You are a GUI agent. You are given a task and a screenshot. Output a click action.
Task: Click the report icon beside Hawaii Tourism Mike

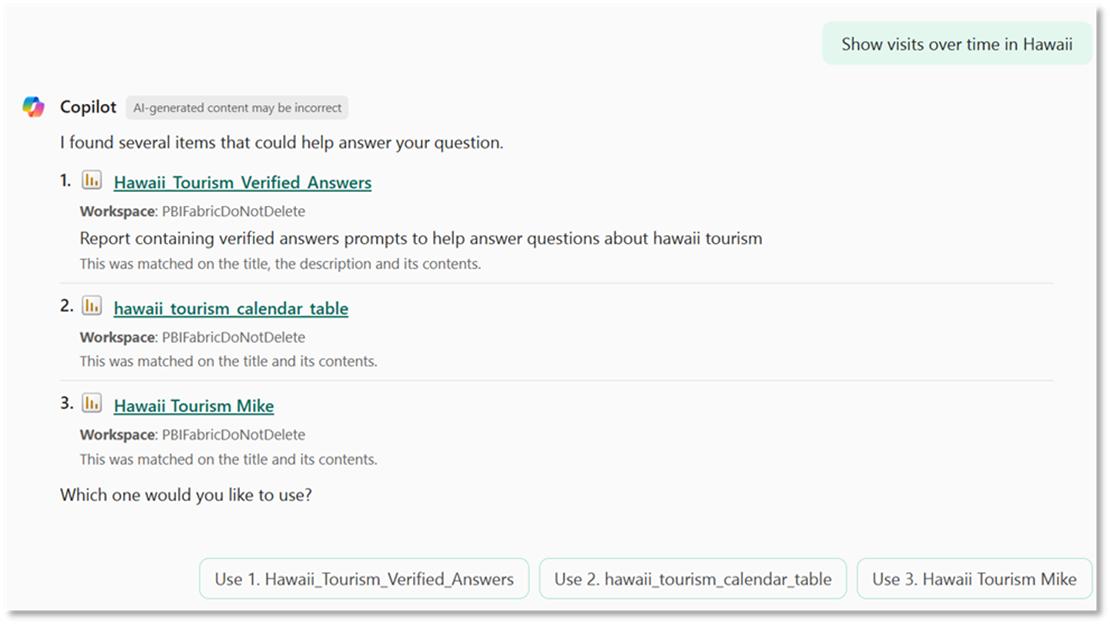point(91,403)
